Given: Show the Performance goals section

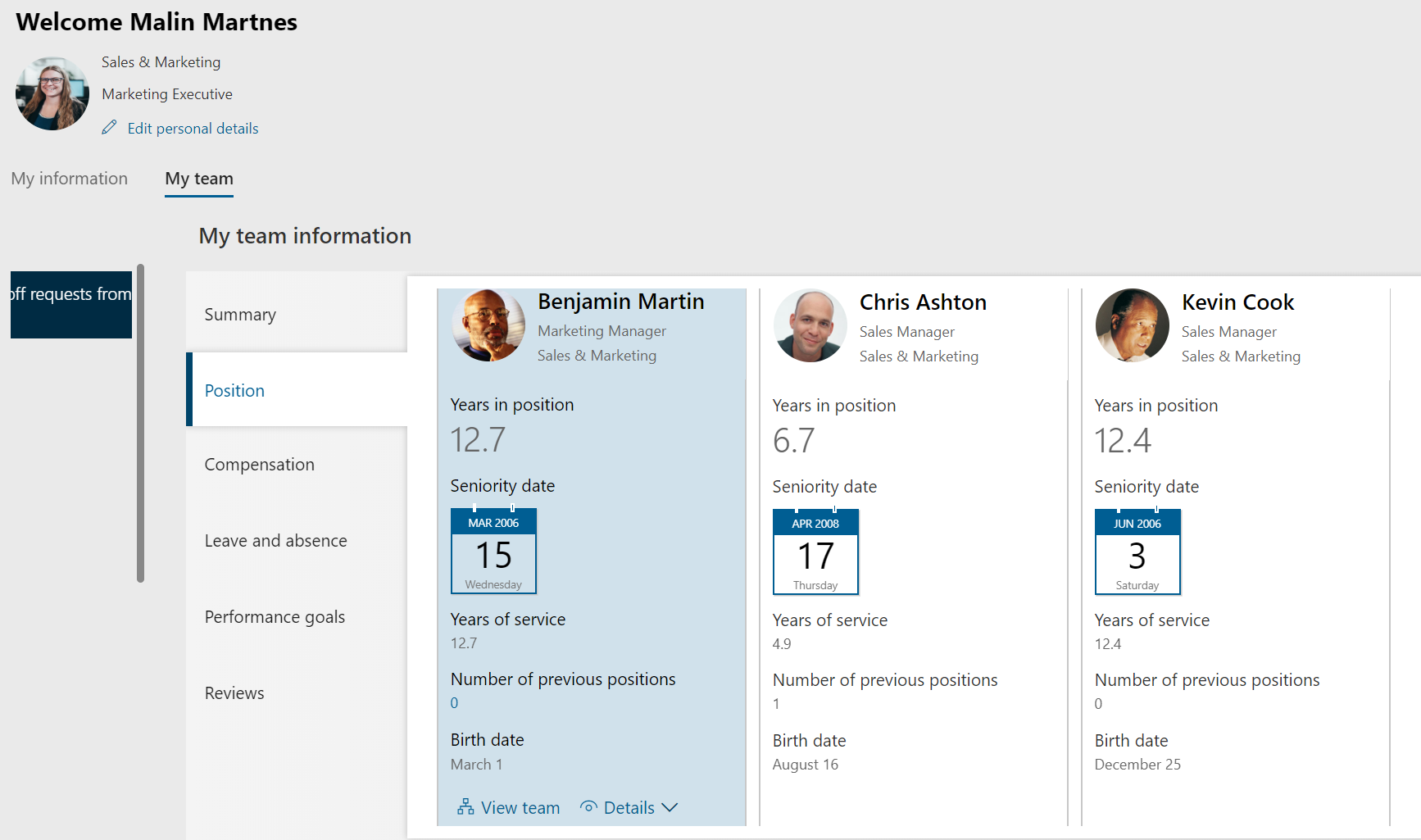Looking at the screenshot, I should [x=275, y=617].
